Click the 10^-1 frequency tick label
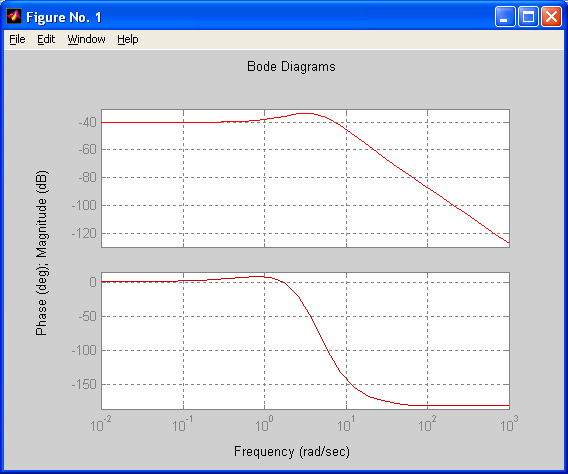Screen dimensions: 568x474 pyautogui.click(x=183, y=424)
